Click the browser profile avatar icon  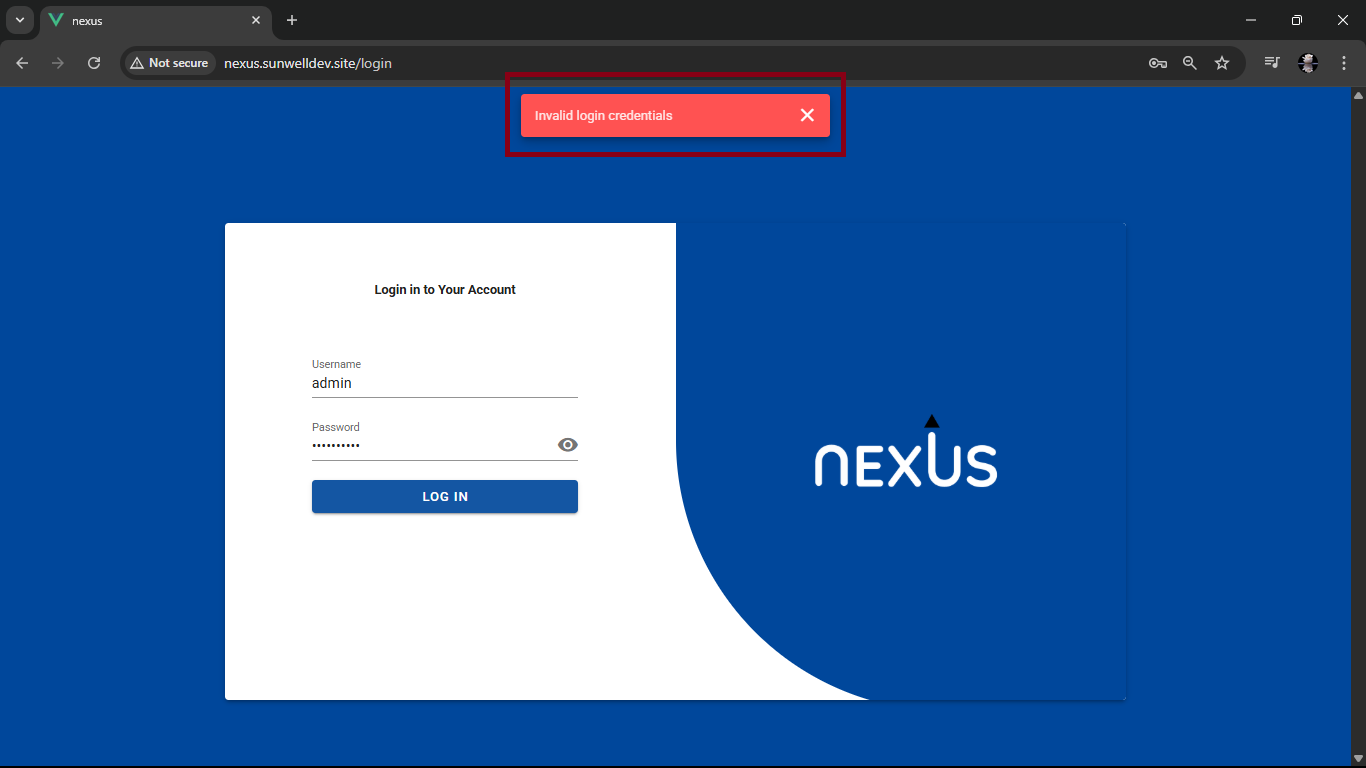point(1308,62)
